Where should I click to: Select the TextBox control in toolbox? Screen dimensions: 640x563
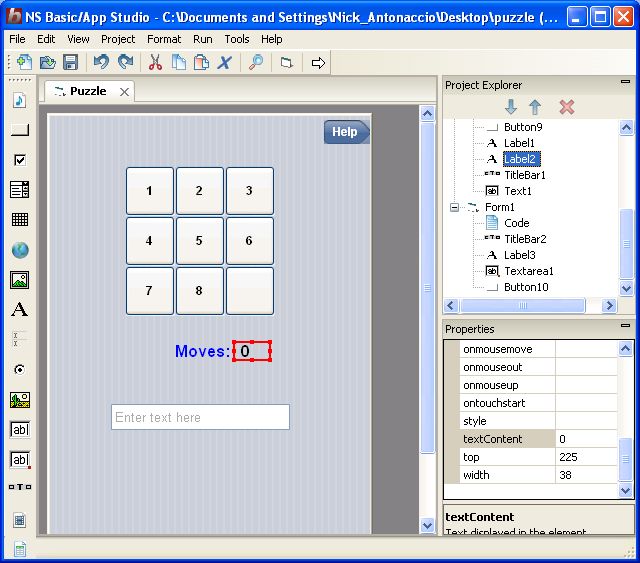click(20, 429)
